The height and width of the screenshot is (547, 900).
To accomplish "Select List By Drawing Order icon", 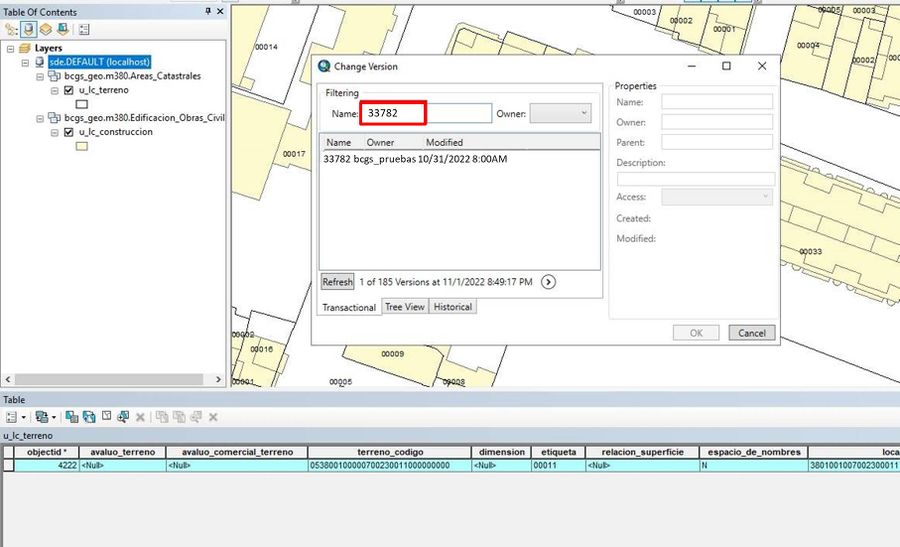I will click(11, 30).
